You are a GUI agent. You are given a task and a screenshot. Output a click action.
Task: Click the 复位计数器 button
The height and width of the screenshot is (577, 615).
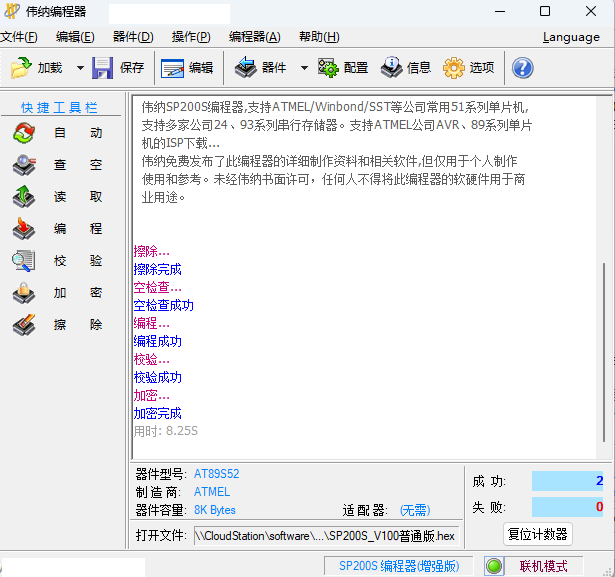tap(538, 534)
